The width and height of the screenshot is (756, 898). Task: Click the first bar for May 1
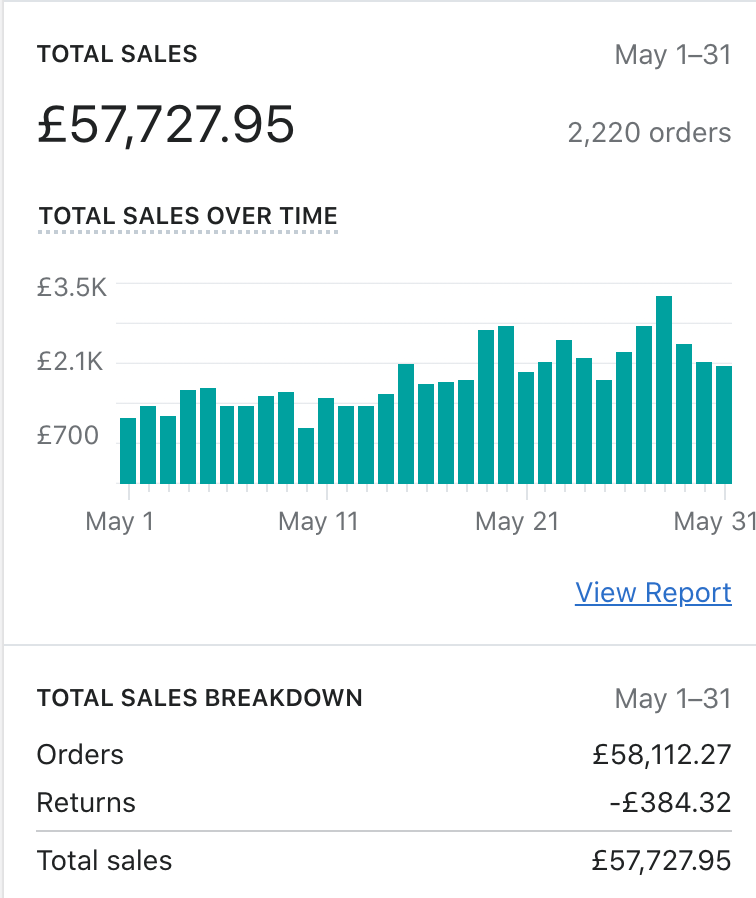tap(128, 451)
